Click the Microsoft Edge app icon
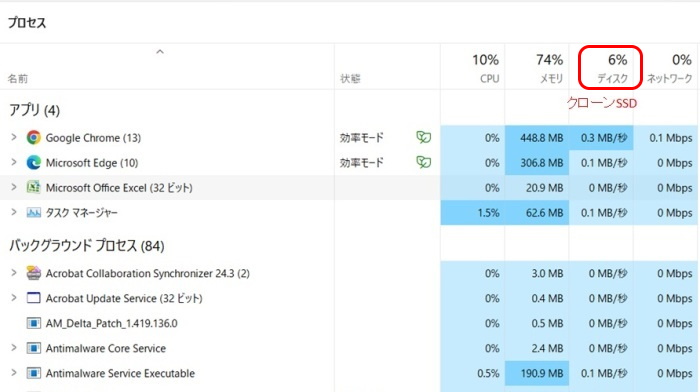This screenshot has width=700, height=392. click(33, 163)
